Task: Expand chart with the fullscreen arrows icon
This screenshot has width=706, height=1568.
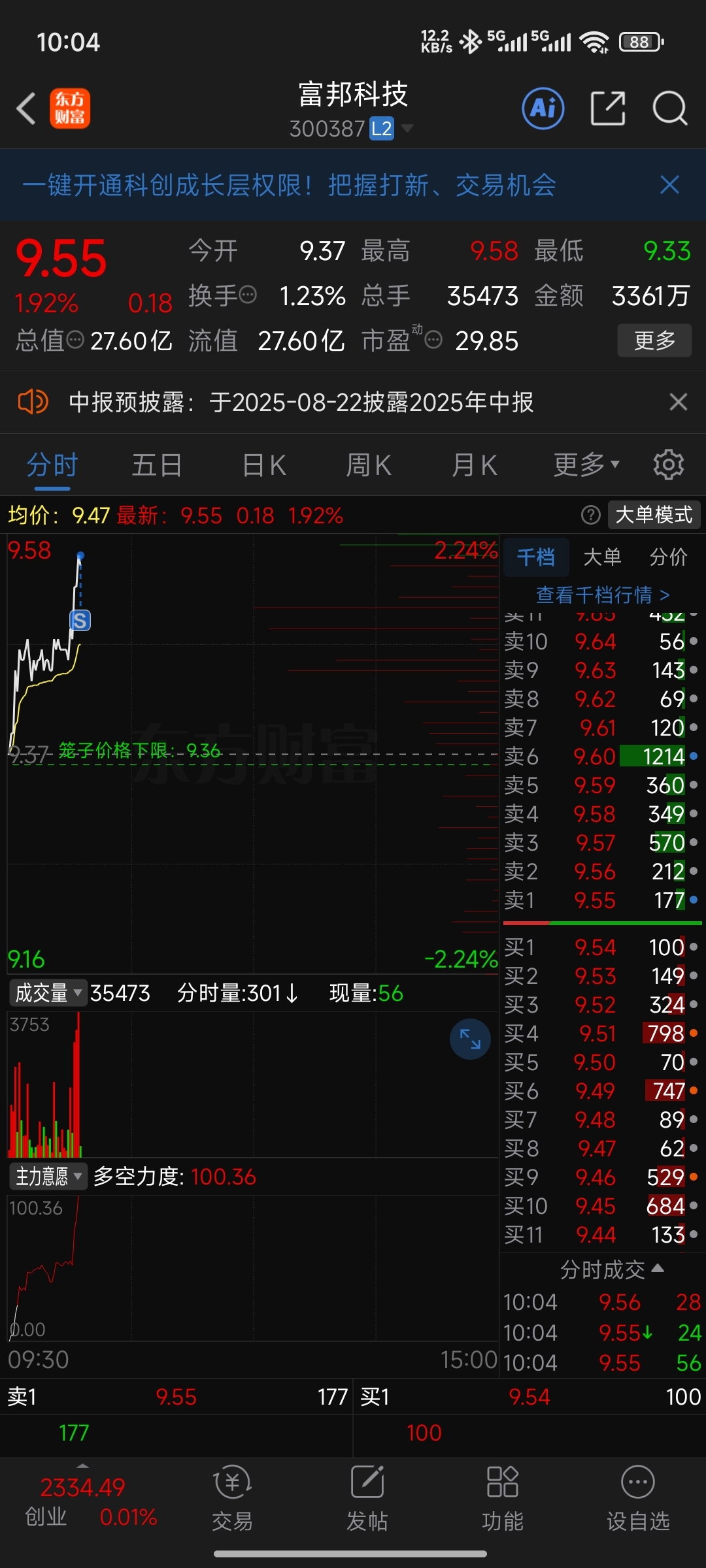Action: 470,1039
